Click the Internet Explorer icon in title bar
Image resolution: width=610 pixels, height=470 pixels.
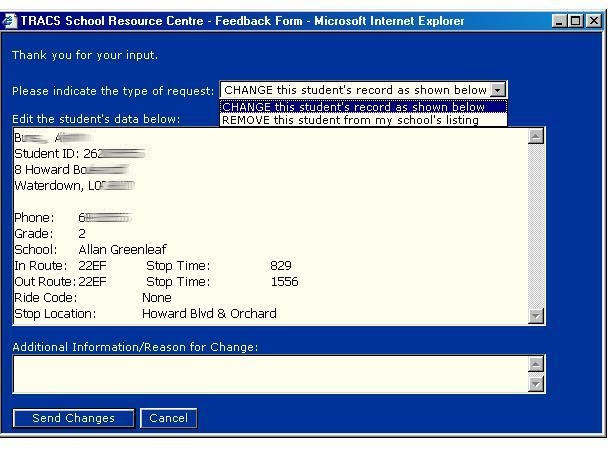10,21
